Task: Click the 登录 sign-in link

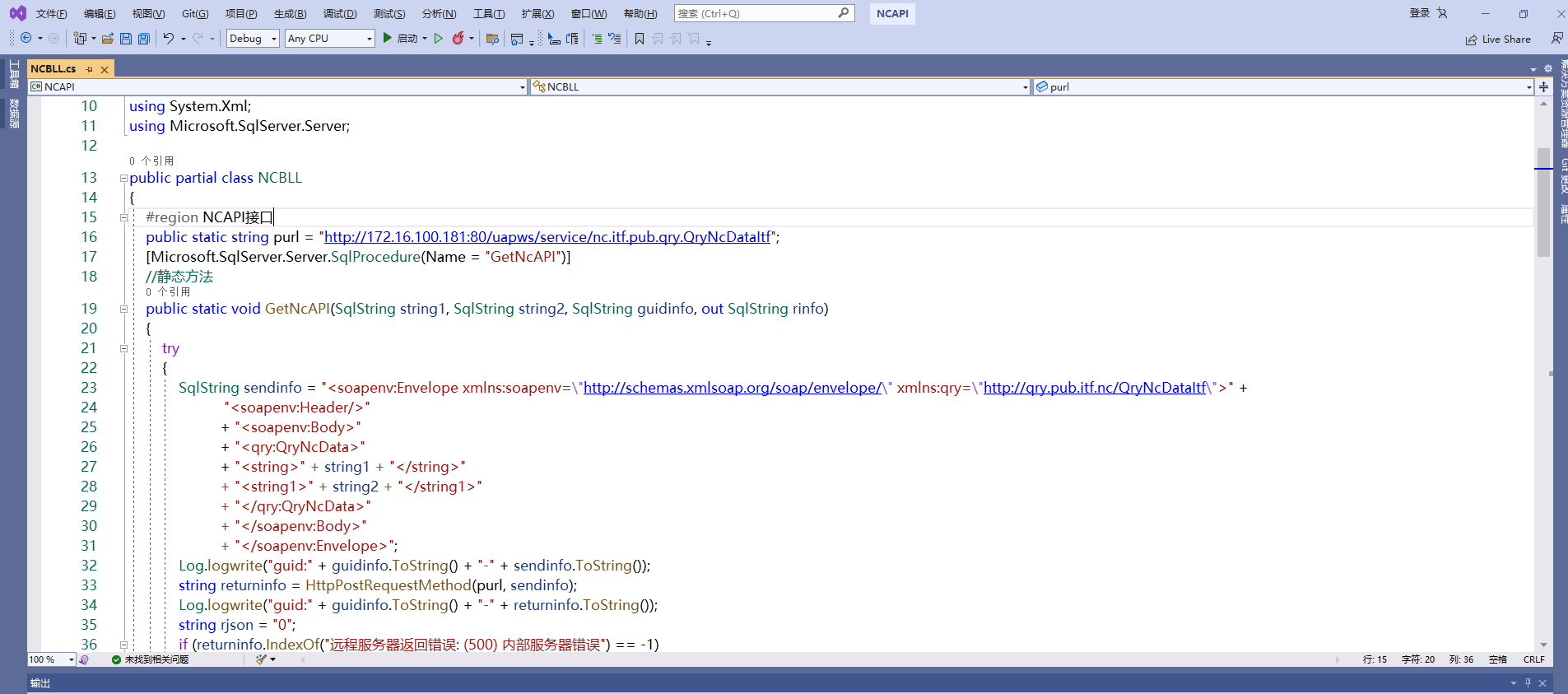Action: tap(1420, 13)
